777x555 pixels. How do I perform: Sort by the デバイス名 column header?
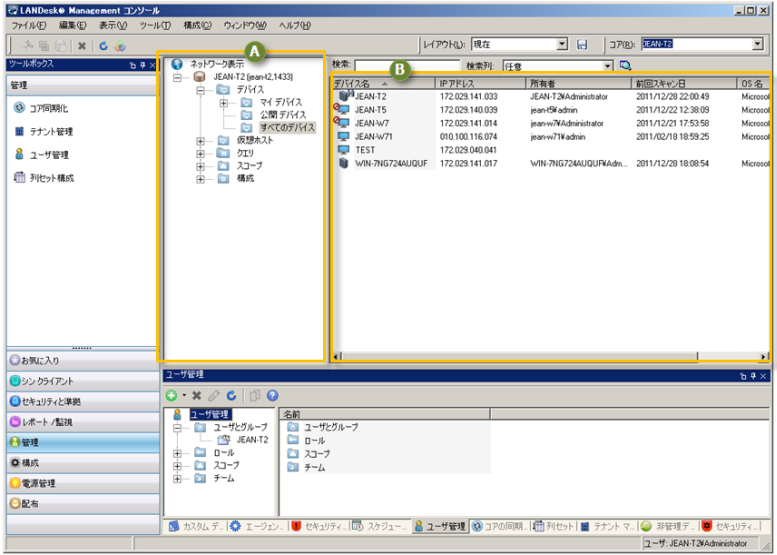pyautogui.click(x=384, y=83)
